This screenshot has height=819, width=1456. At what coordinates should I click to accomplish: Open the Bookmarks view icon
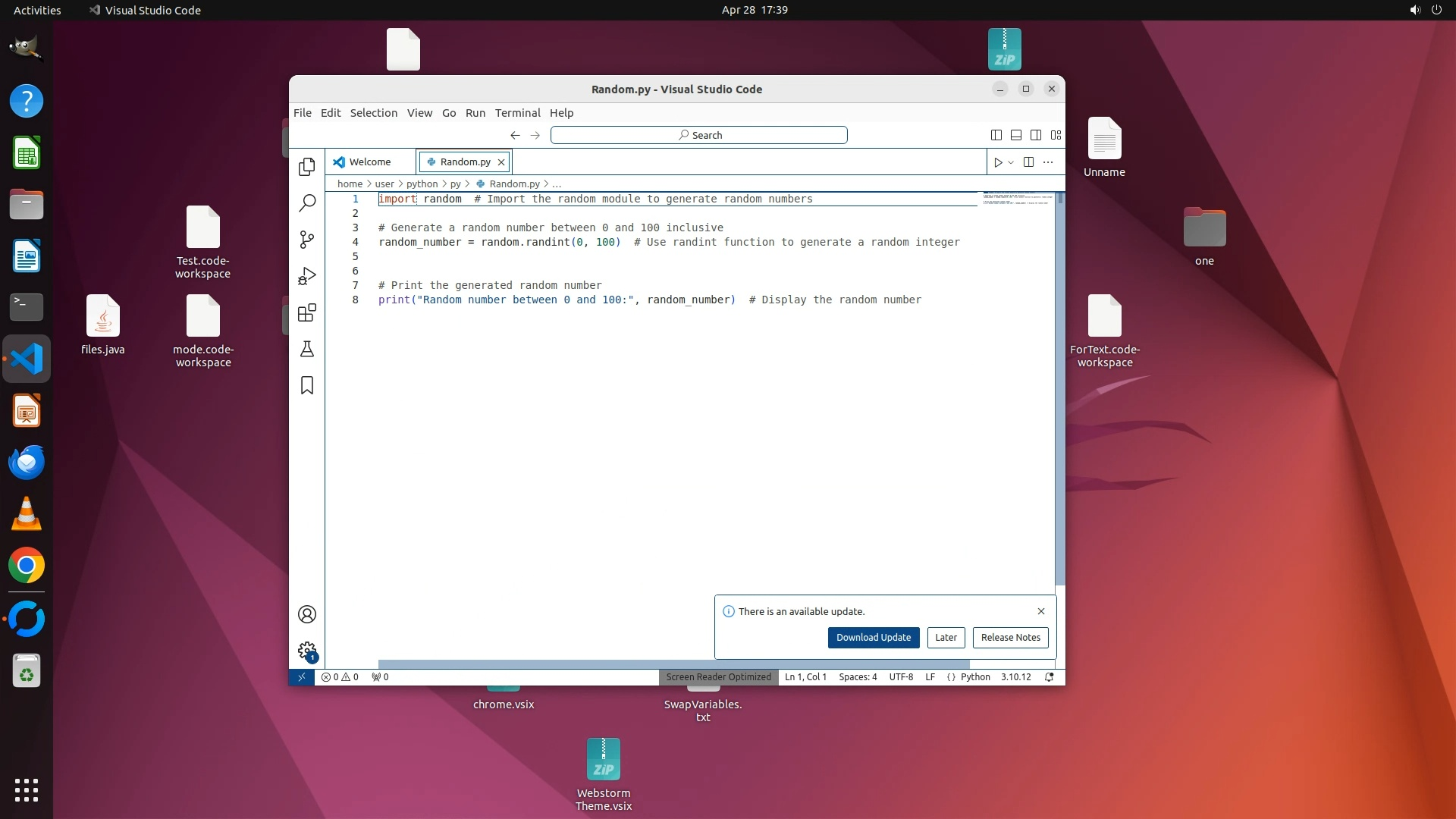306,385
